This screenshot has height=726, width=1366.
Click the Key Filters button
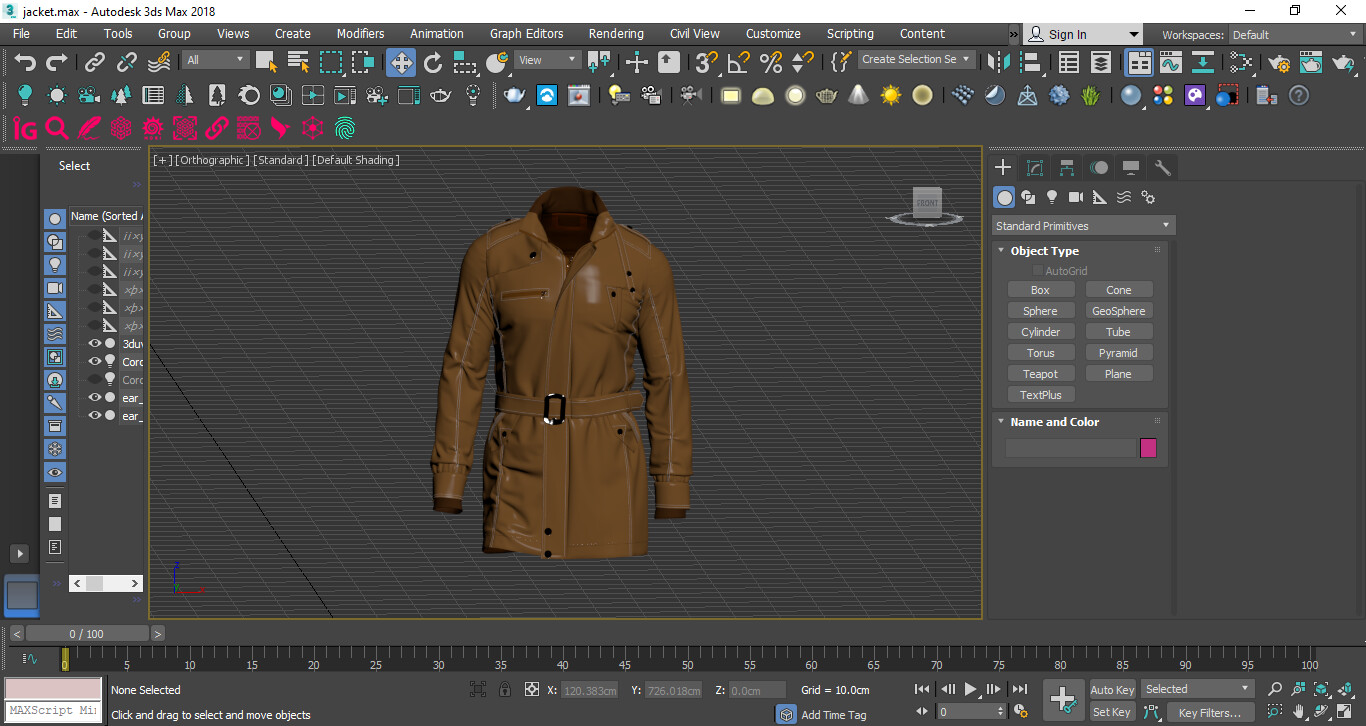coord(1209,712)
